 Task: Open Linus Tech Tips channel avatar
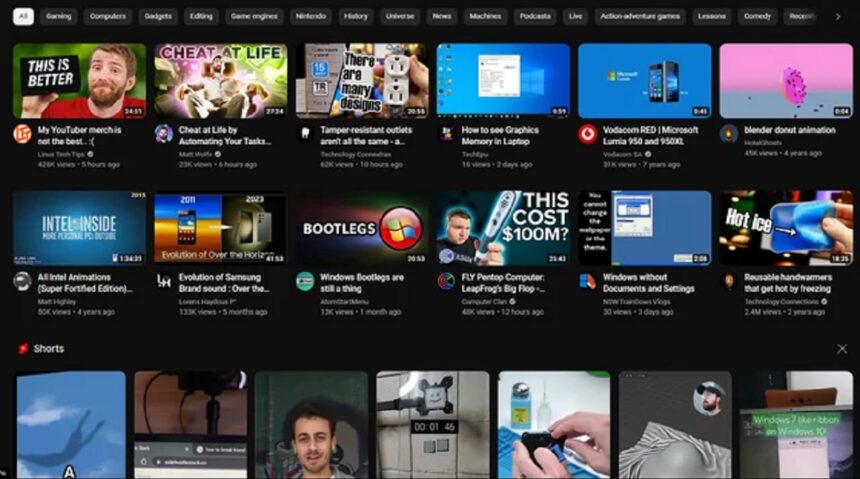[22, 134]
